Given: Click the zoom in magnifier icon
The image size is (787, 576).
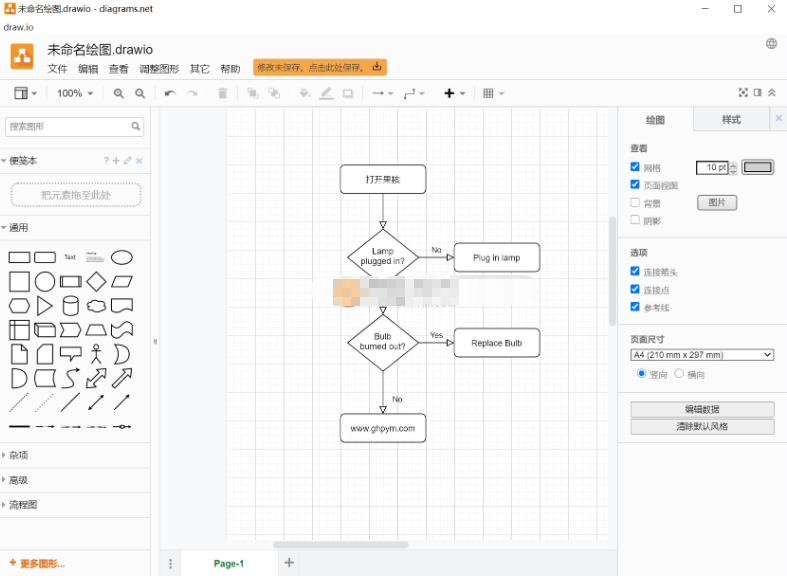Looking at the screenshot, I should pos(118,93).
